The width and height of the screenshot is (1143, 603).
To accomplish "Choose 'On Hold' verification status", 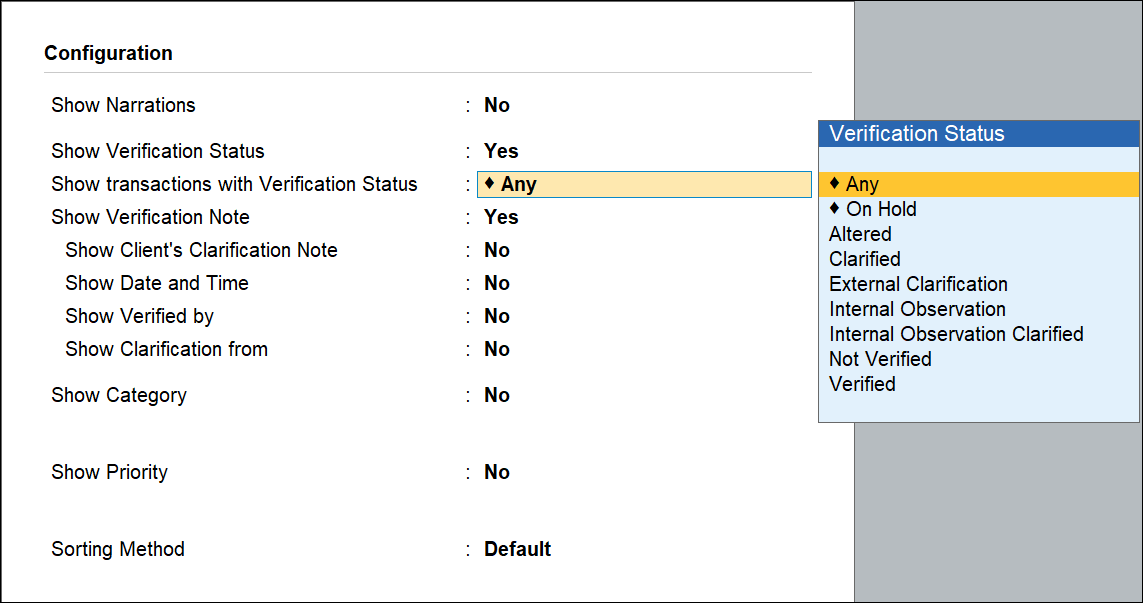I will point(880,209).
